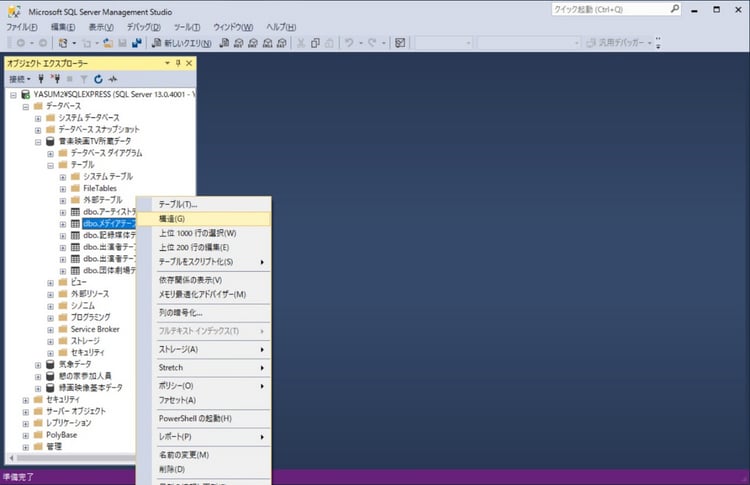Screen dimensions: 750x485
Task: Click PowerShell の起動(H) menu entry
Action: point(195,418)
